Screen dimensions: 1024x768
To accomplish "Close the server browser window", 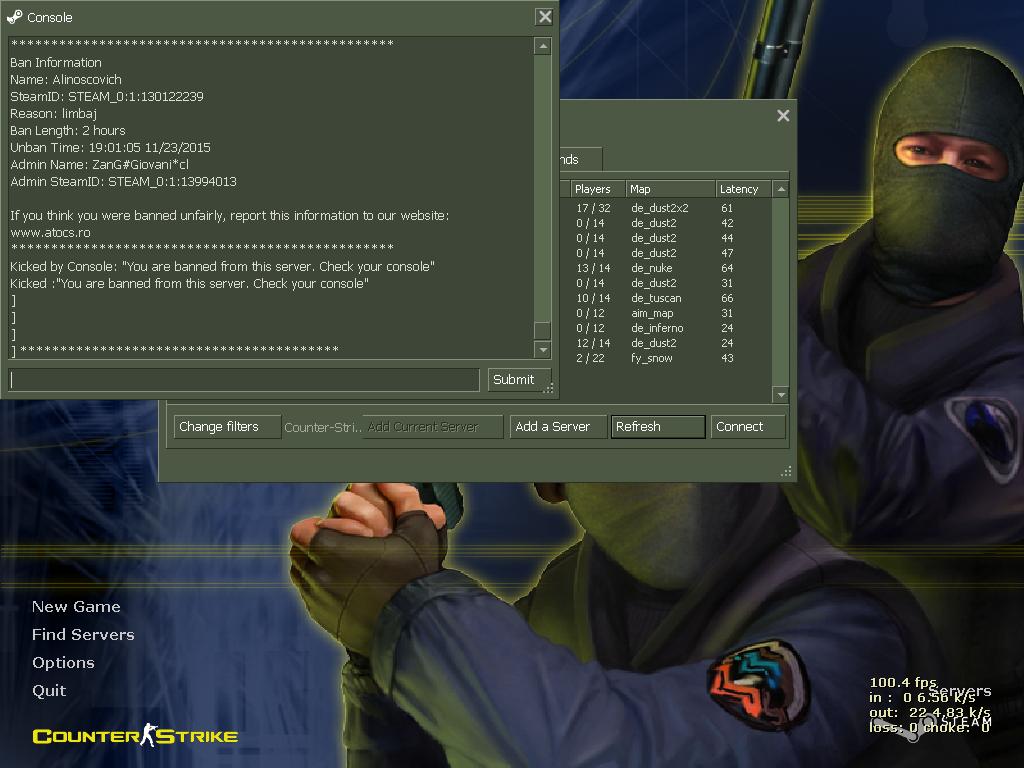I will click(x=783, y=116).
